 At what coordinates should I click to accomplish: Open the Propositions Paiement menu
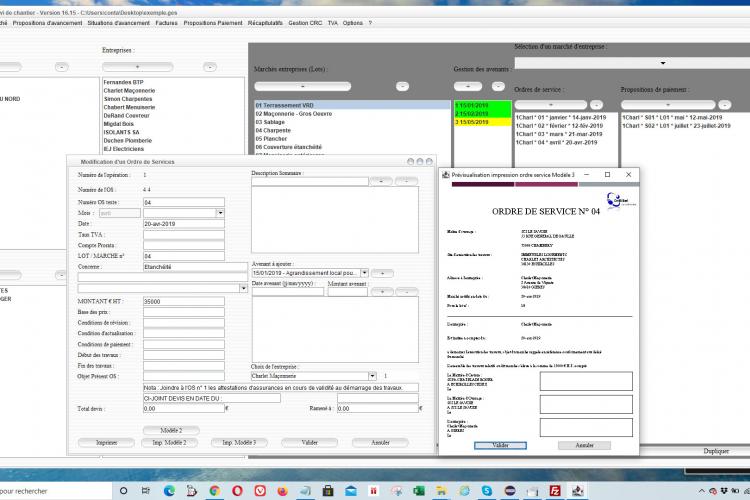213,23
